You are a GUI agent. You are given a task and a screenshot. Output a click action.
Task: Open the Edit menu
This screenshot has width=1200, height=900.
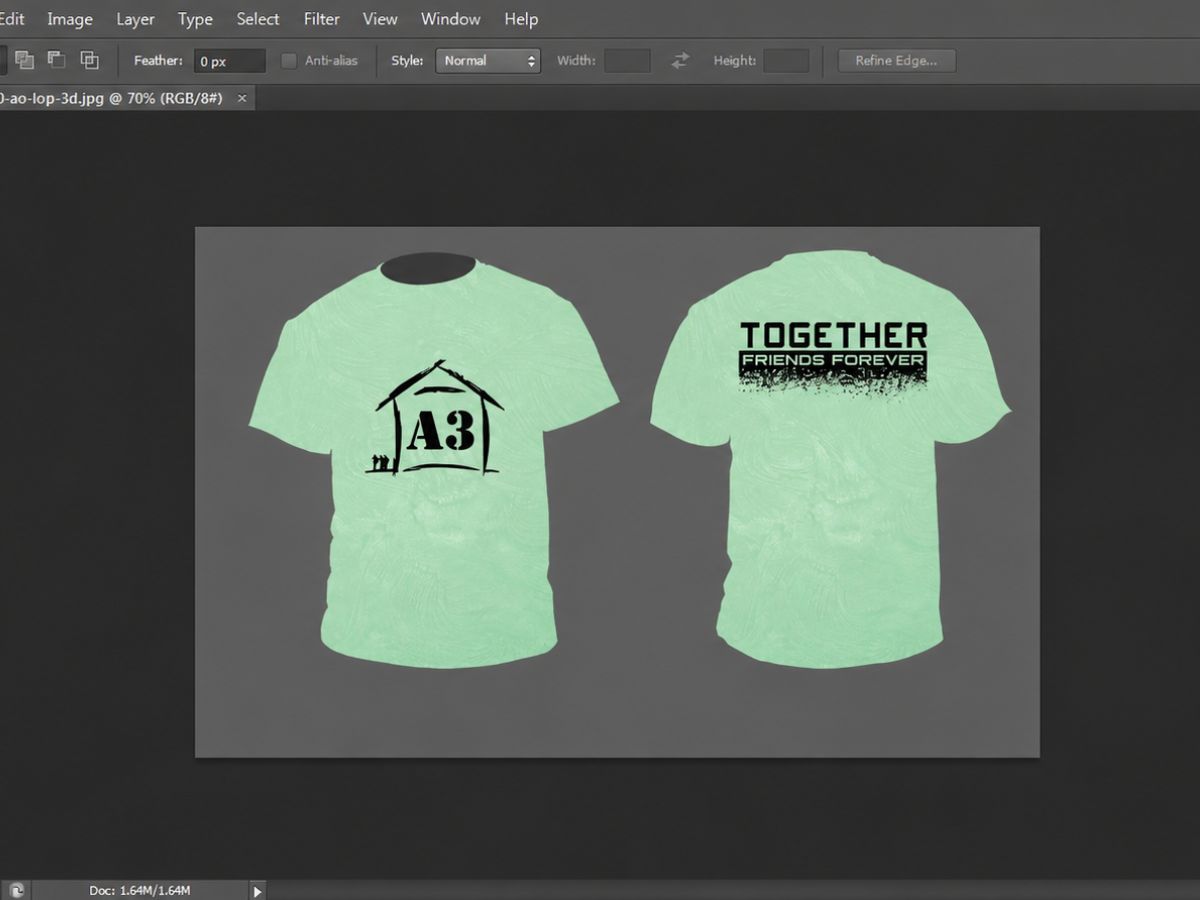(12, 19)
